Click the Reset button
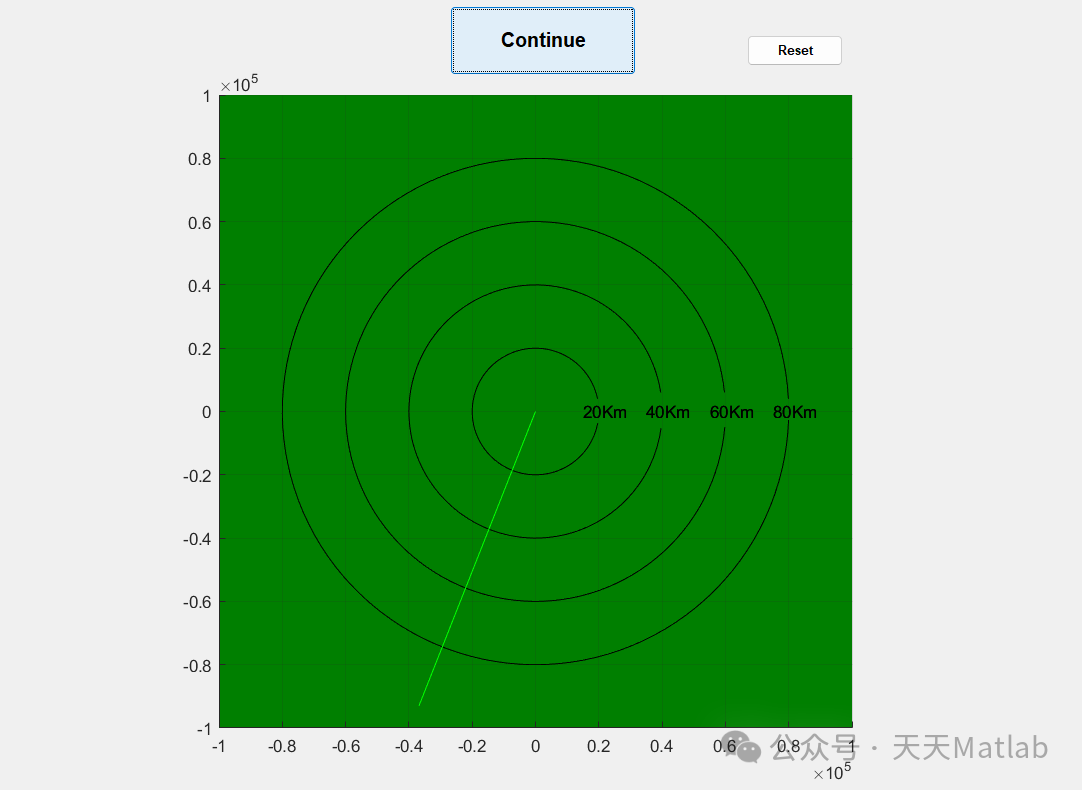Viewport: 1082px width, 790px height. click(795, 50)
